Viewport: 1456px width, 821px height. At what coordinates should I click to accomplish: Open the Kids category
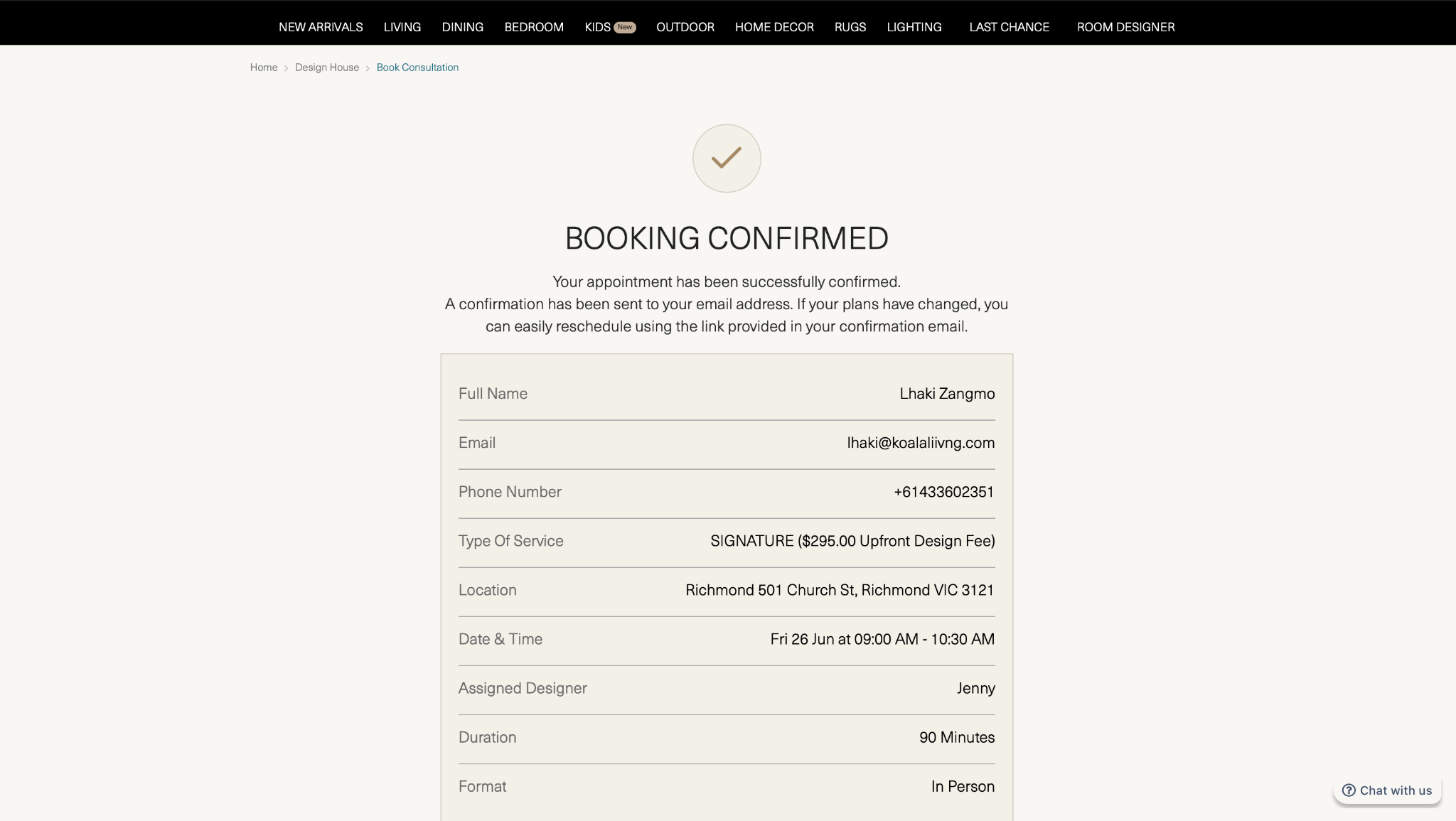(598, 27)
